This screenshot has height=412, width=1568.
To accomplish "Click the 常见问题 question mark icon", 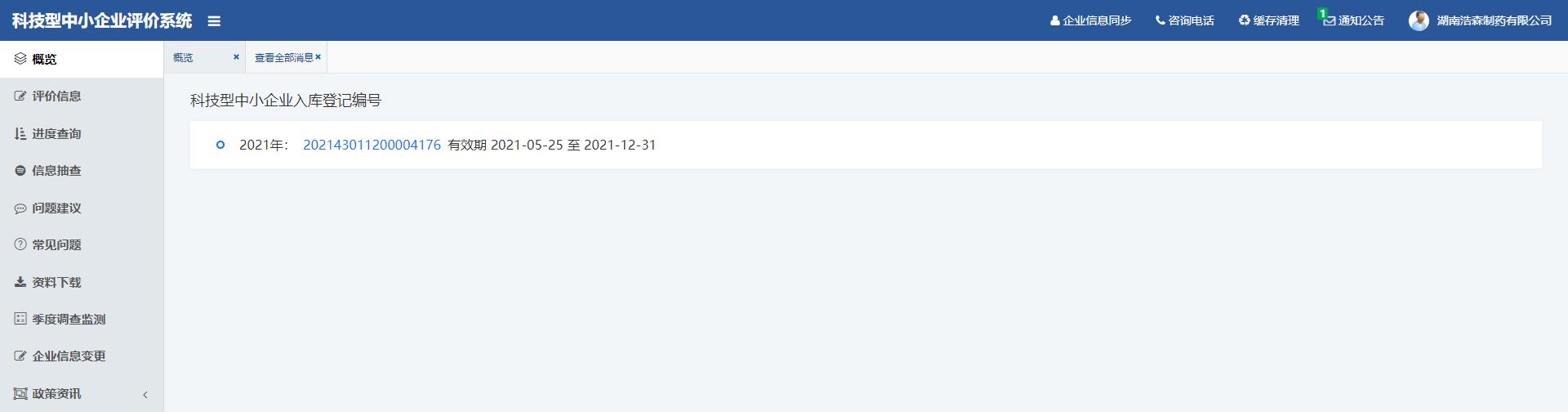I will point(20,244).
